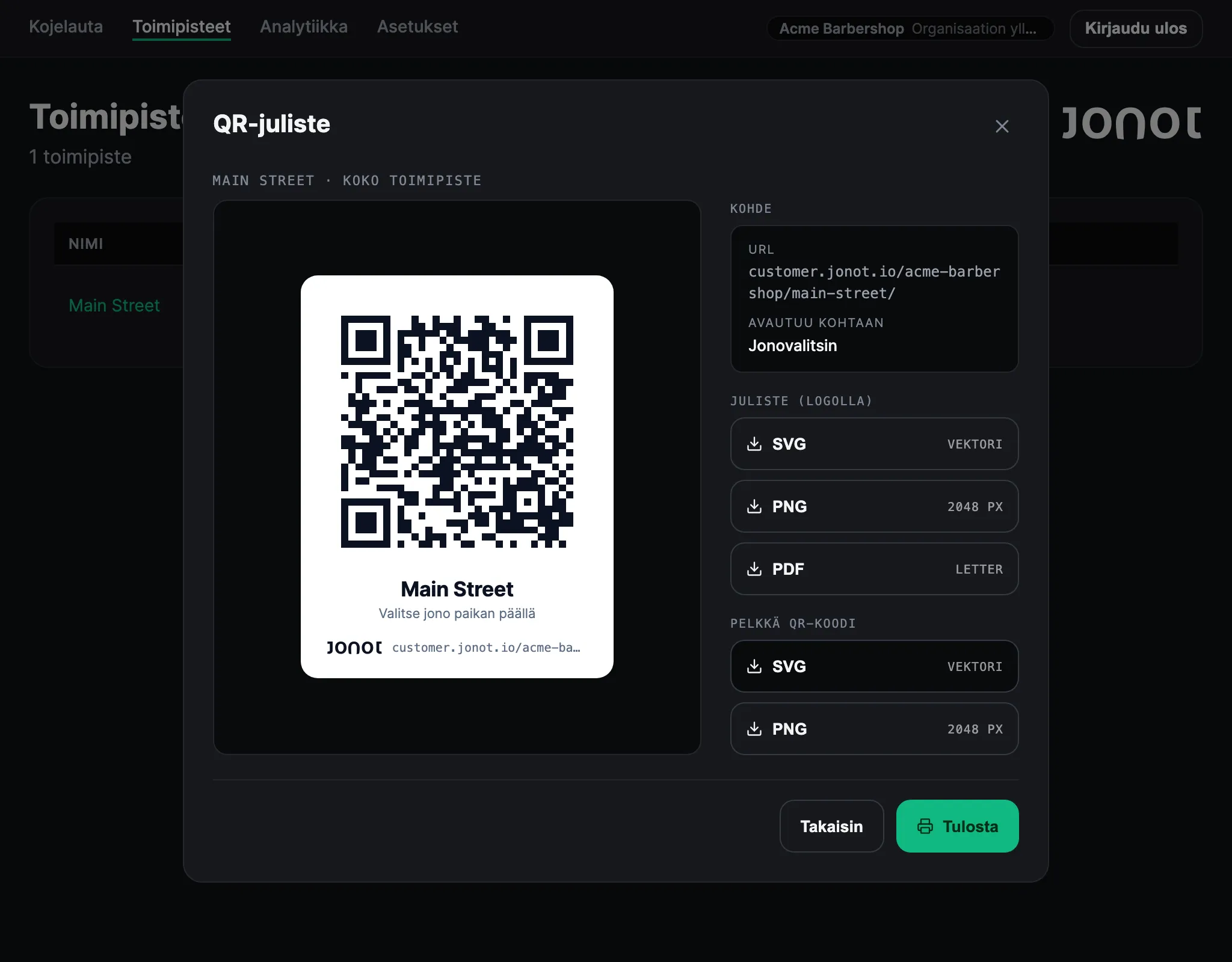Click the Jonot logo on the poster footer
Viewport: 1232px width, 962px height.
coord(354,648)
